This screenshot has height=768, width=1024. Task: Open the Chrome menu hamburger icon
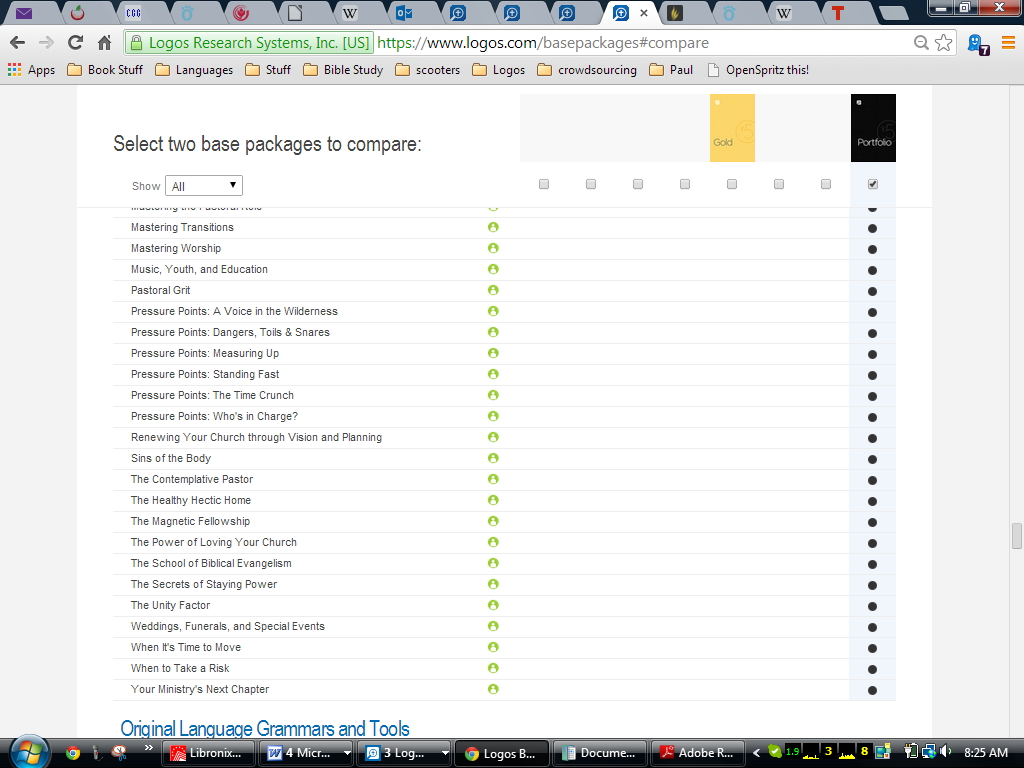[x=1008, y=43]
